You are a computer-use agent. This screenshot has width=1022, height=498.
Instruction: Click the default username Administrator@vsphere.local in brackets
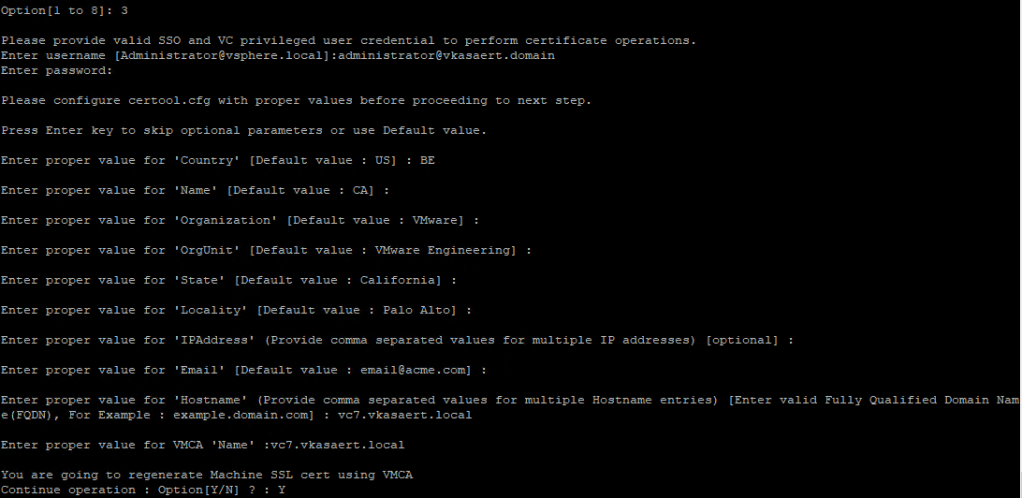pyautogui.click(x=221, y=56)
